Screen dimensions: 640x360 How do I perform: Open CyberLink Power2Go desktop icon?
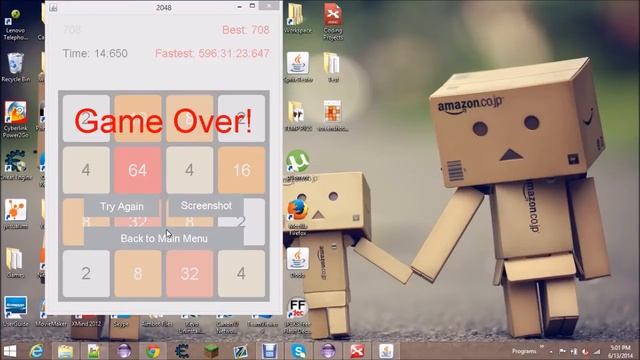(x=16, y=120)
